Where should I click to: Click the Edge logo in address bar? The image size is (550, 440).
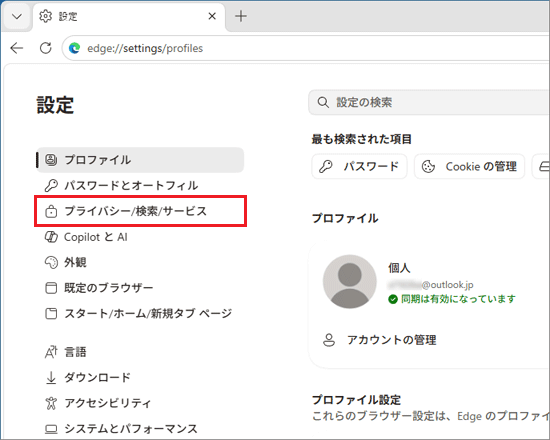point(74,48)
